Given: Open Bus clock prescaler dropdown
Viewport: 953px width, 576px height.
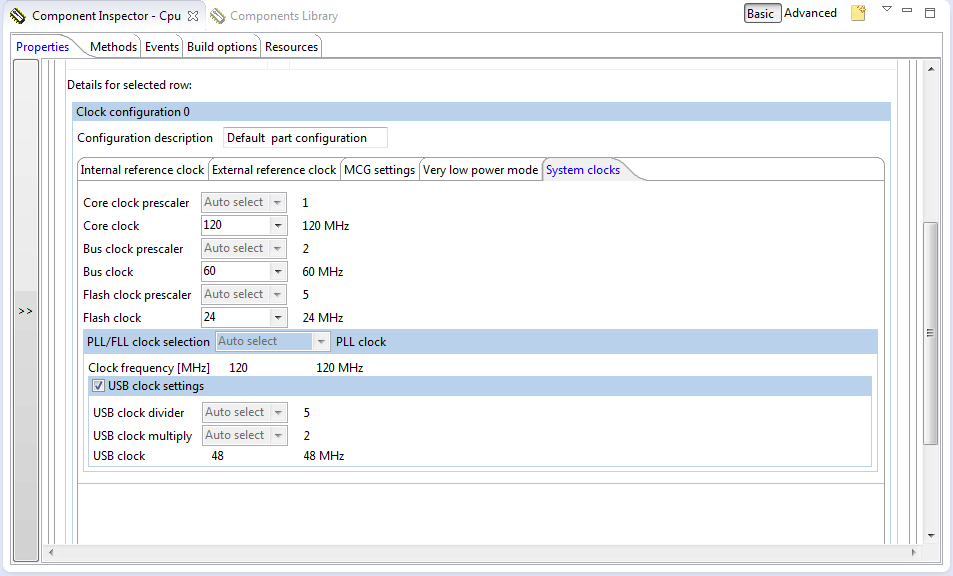Looking at the screenshot, I should (277, 249).
